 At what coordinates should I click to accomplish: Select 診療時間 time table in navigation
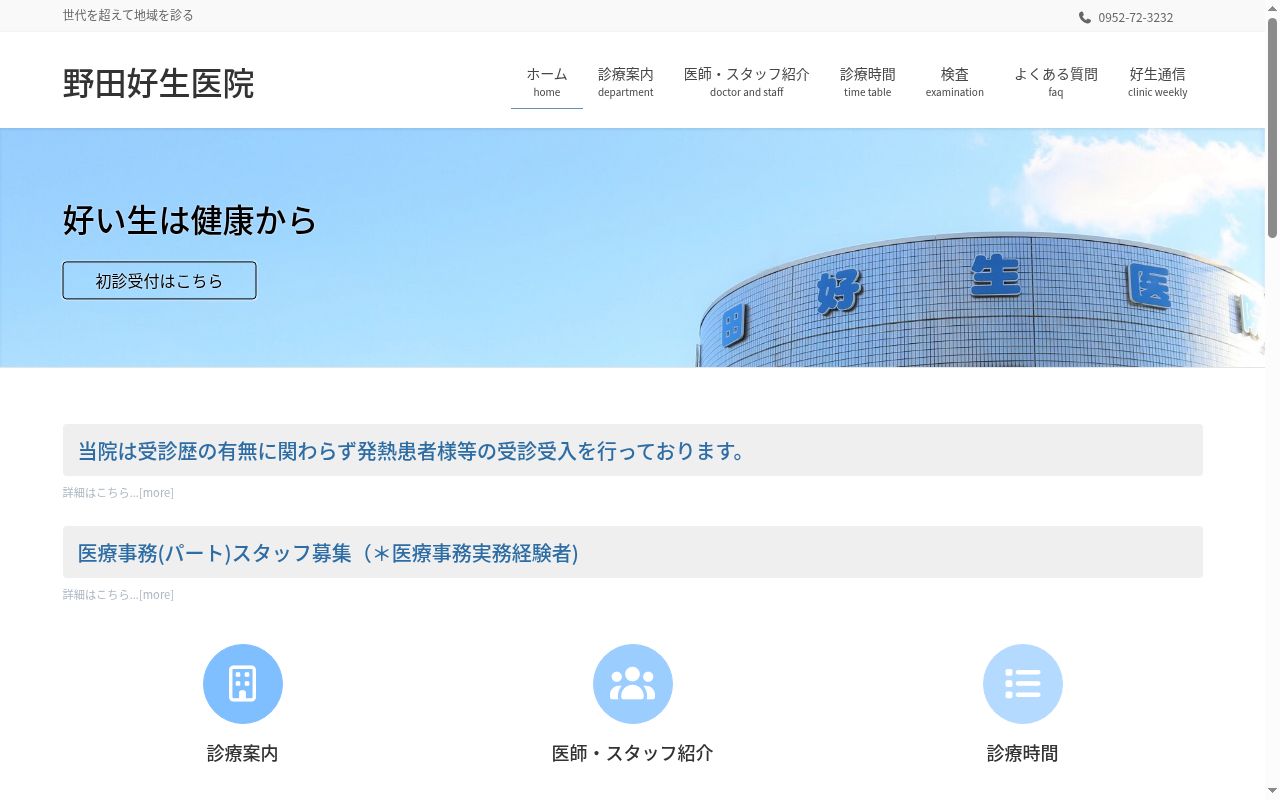868,82
